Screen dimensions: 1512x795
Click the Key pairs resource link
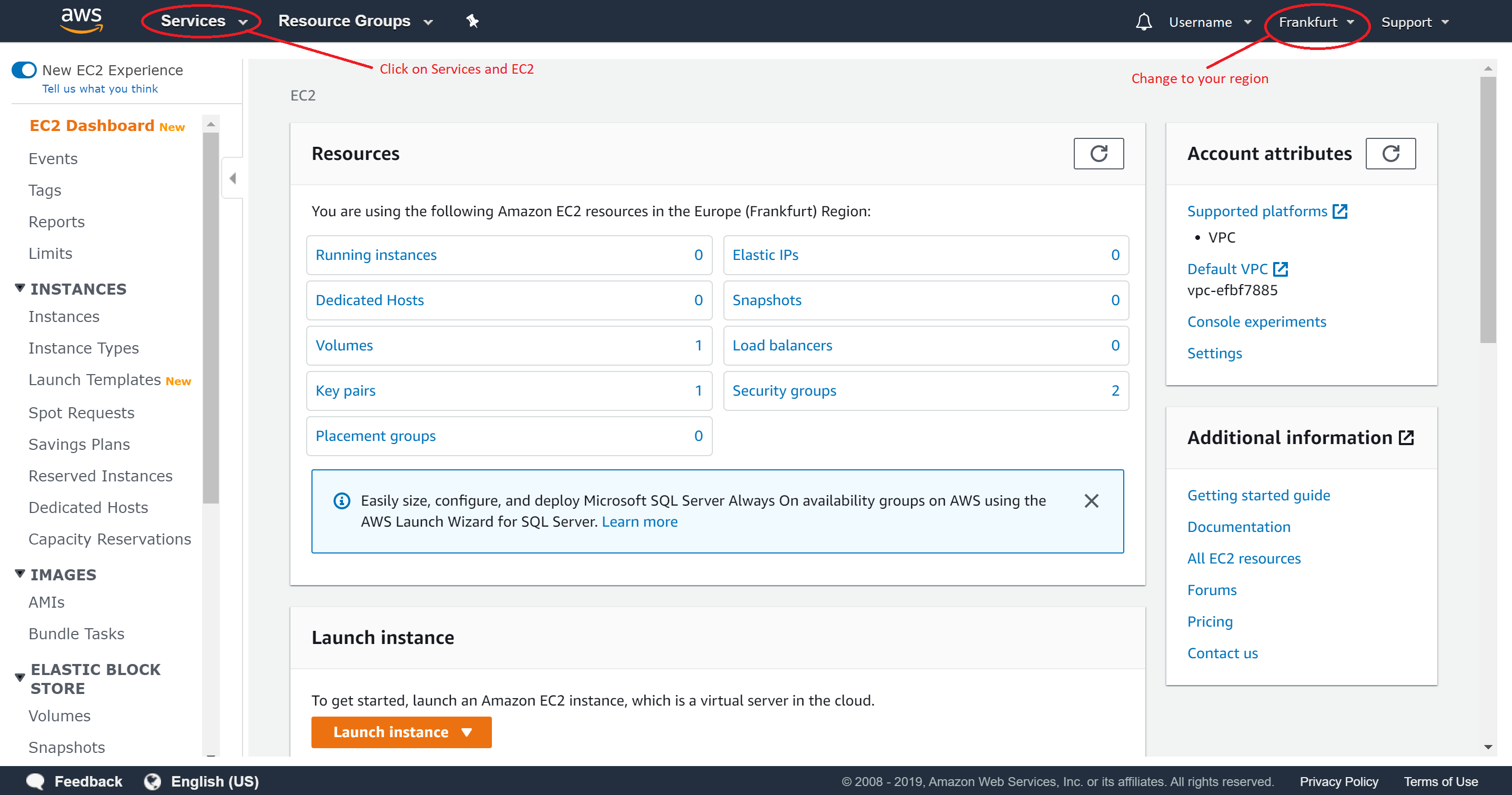click(345, 390)
